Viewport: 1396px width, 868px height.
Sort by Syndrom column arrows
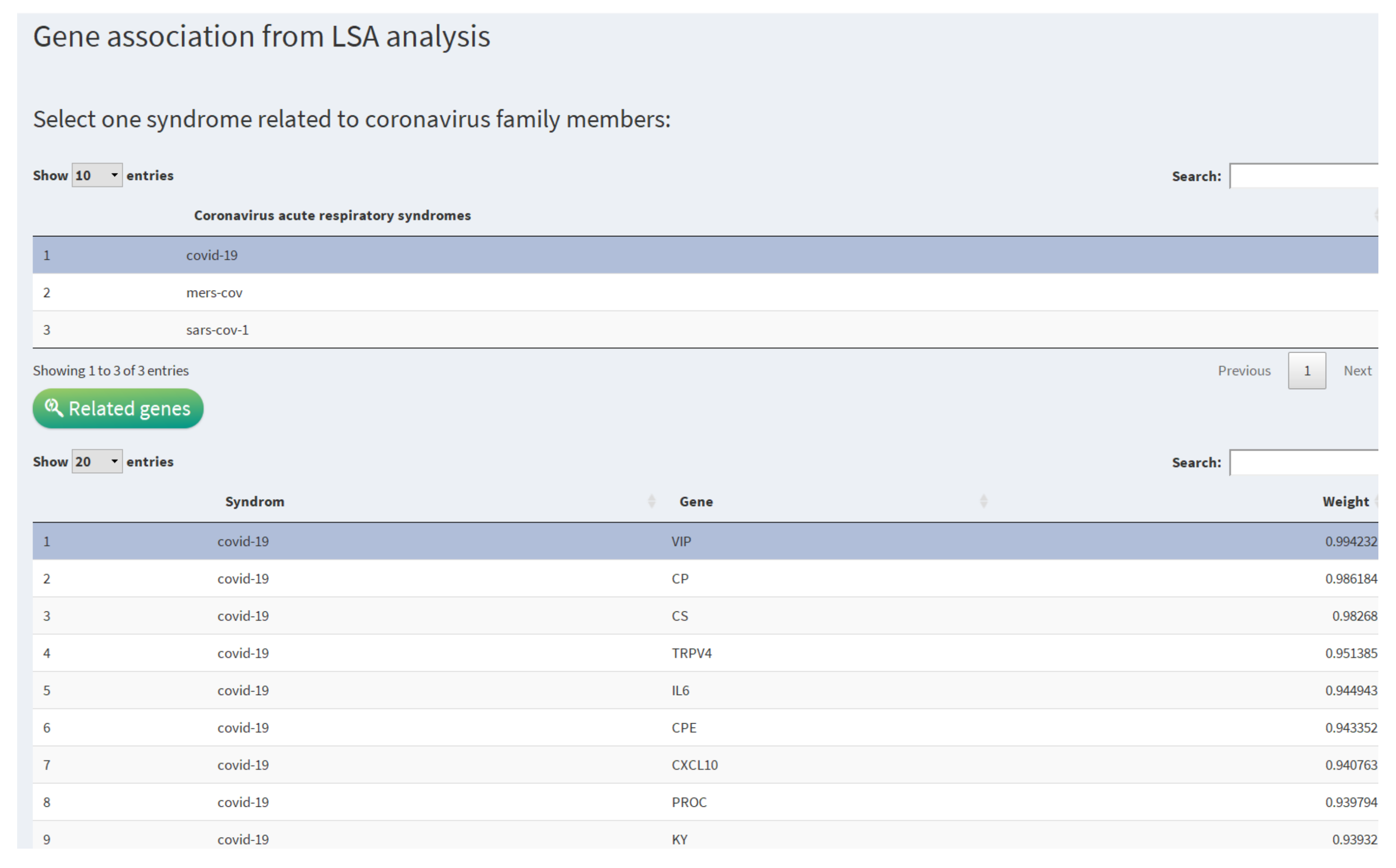click(651, 501)
